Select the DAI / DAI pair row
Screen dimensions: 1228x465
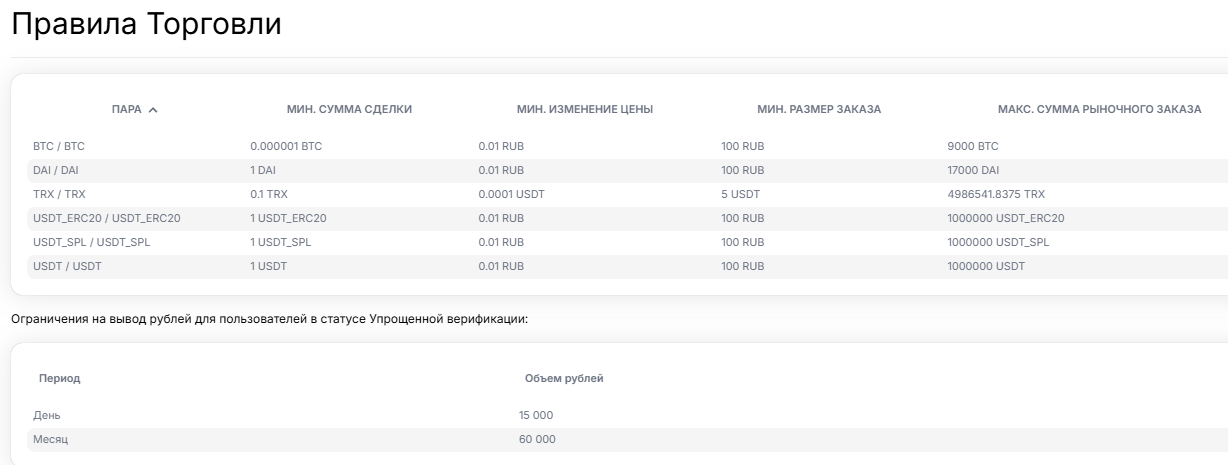pyautogui.click(x=57, y=170)
